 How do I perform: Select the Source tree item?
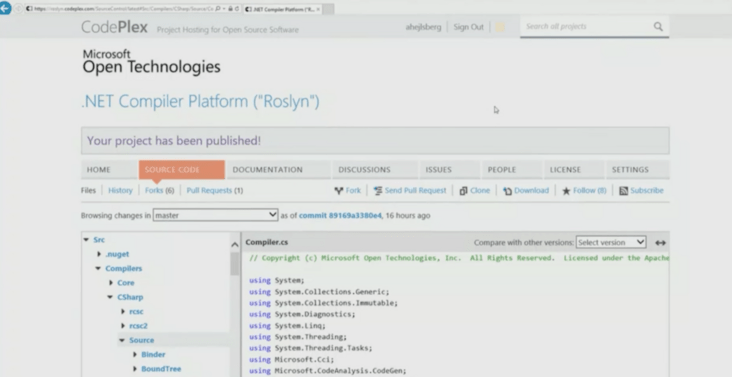(141, 340)
